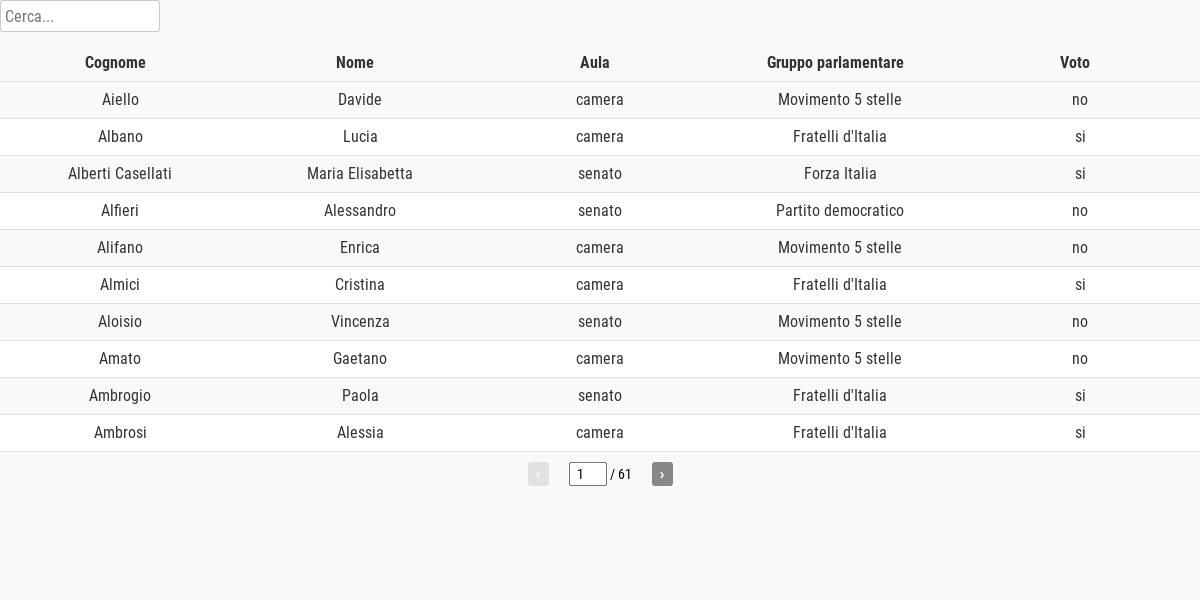Click the previous page arrow
The width and height of the screenshot is (1200, 600).
tap(538, 474)
